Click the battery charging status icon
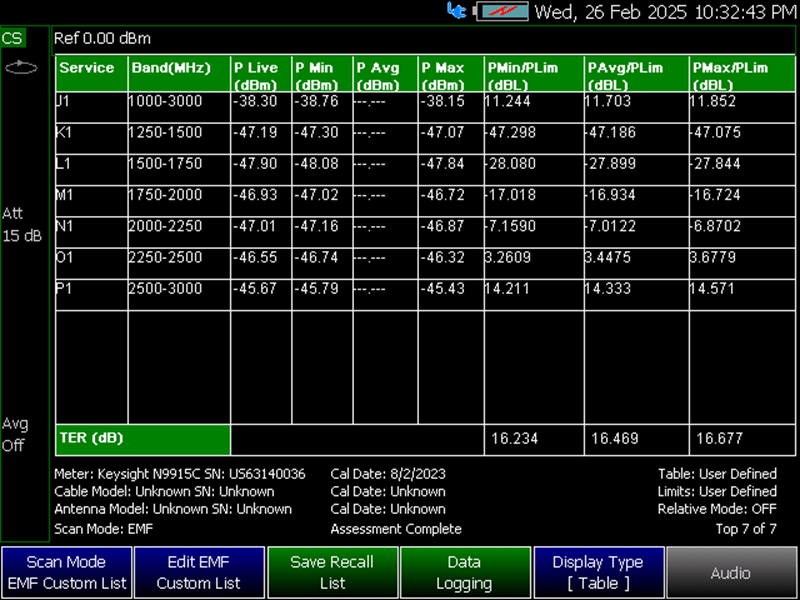 (502, 11)
